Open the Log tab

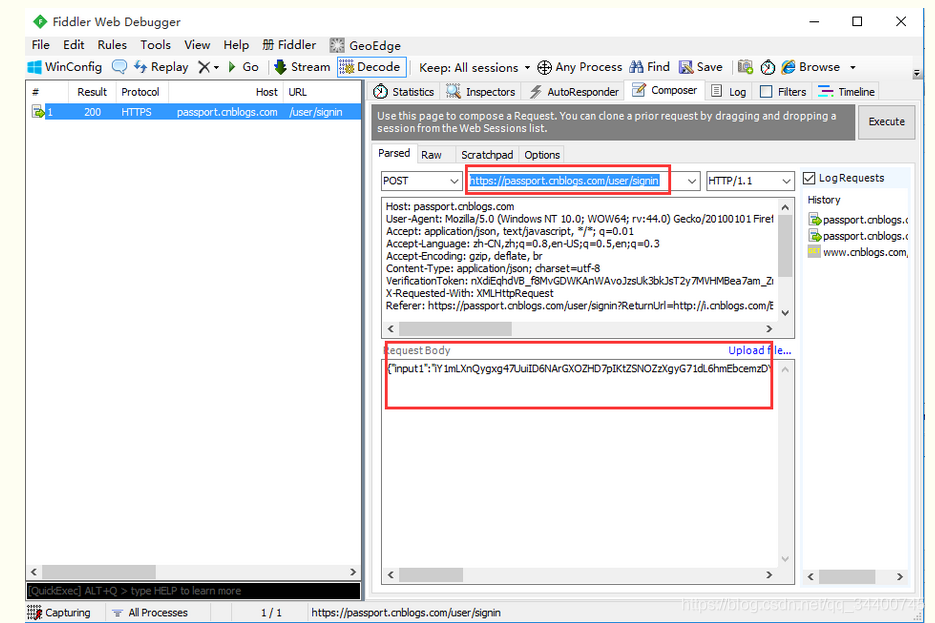(729, 92)
